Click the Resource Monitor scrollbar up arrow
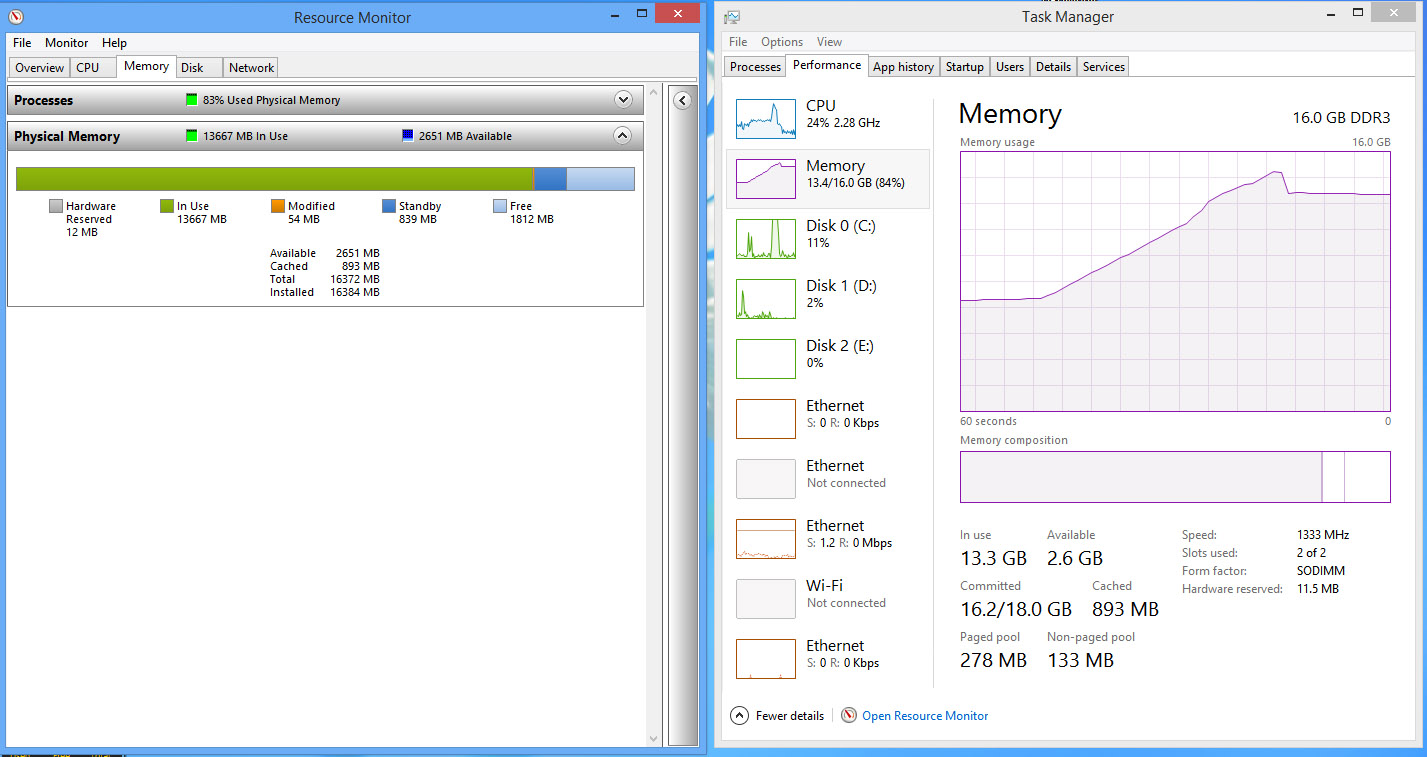Screen dimensions: 1427x757 [x=655, y=92]
